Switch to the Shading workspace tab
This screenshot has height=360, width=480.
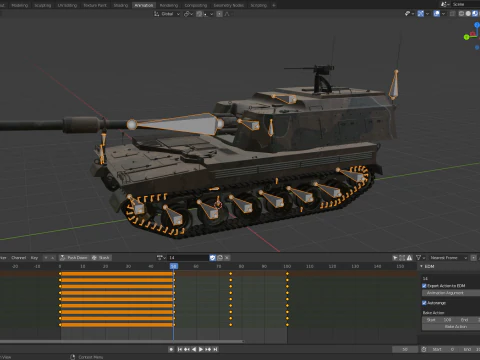point(121,5)
